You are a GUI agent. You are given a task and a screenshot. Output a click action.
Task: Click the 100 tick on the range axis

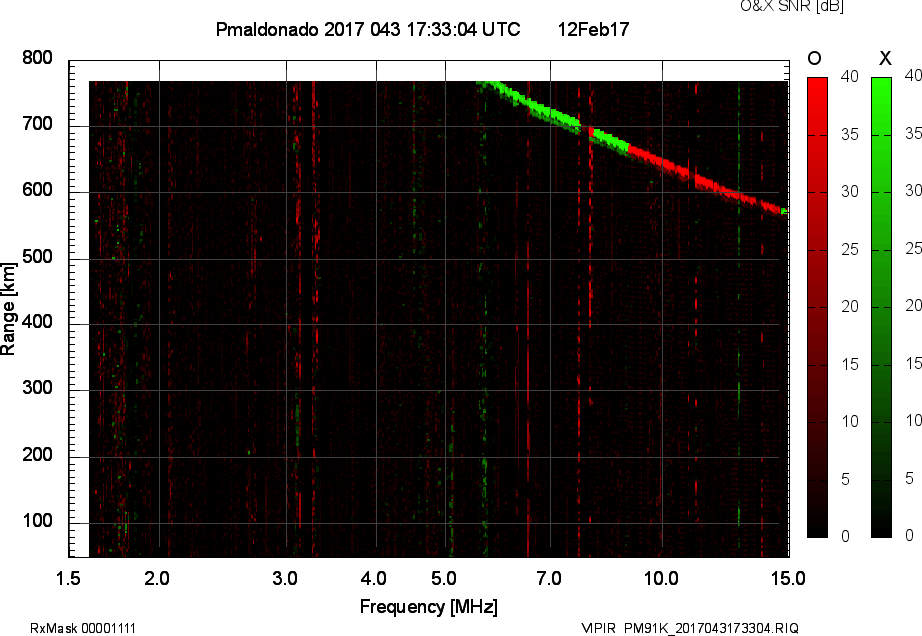pos(37,523)
